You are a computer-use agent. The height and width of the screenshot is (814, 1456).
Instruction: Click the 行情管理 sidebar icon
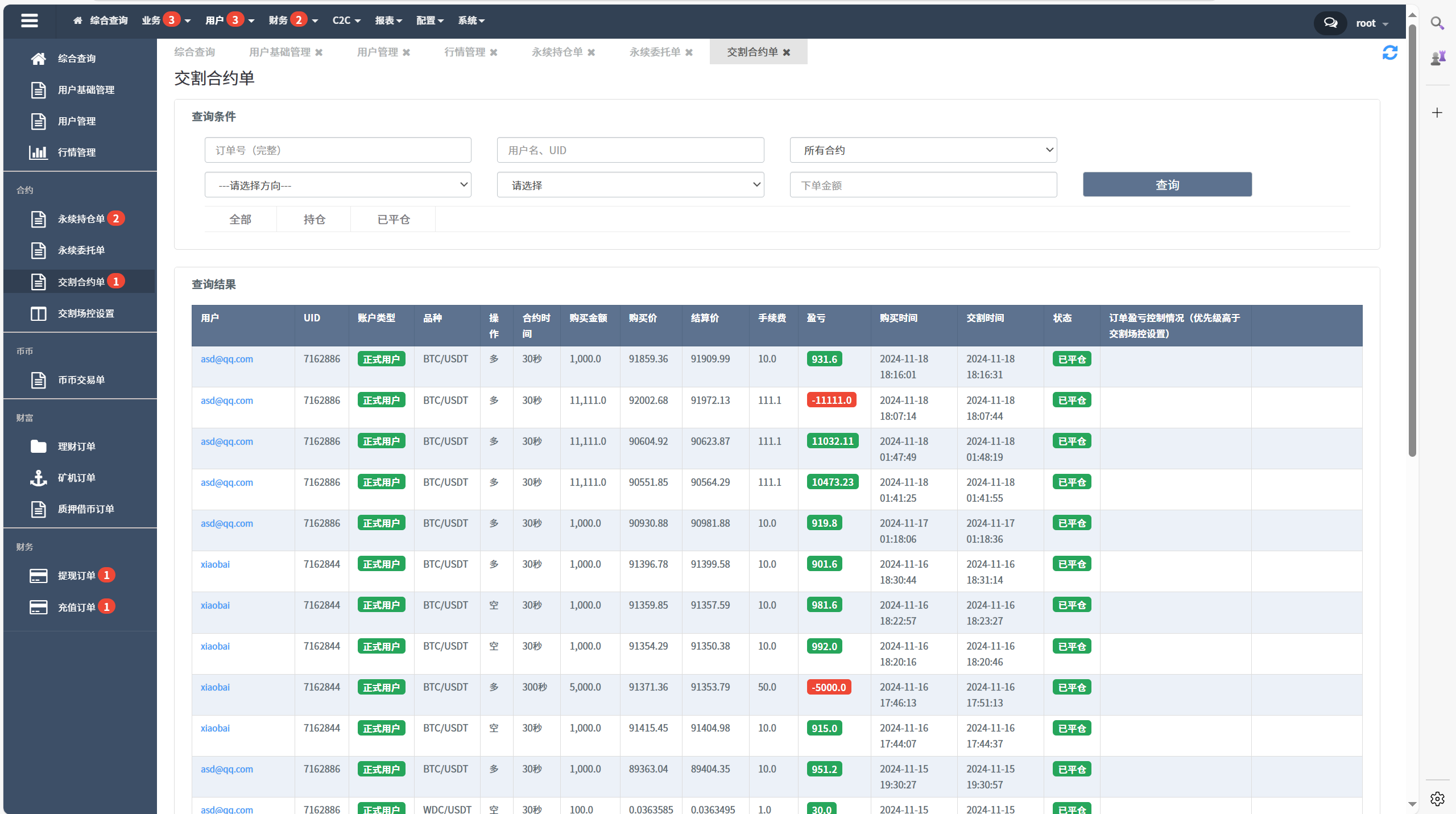click(37, 152)
